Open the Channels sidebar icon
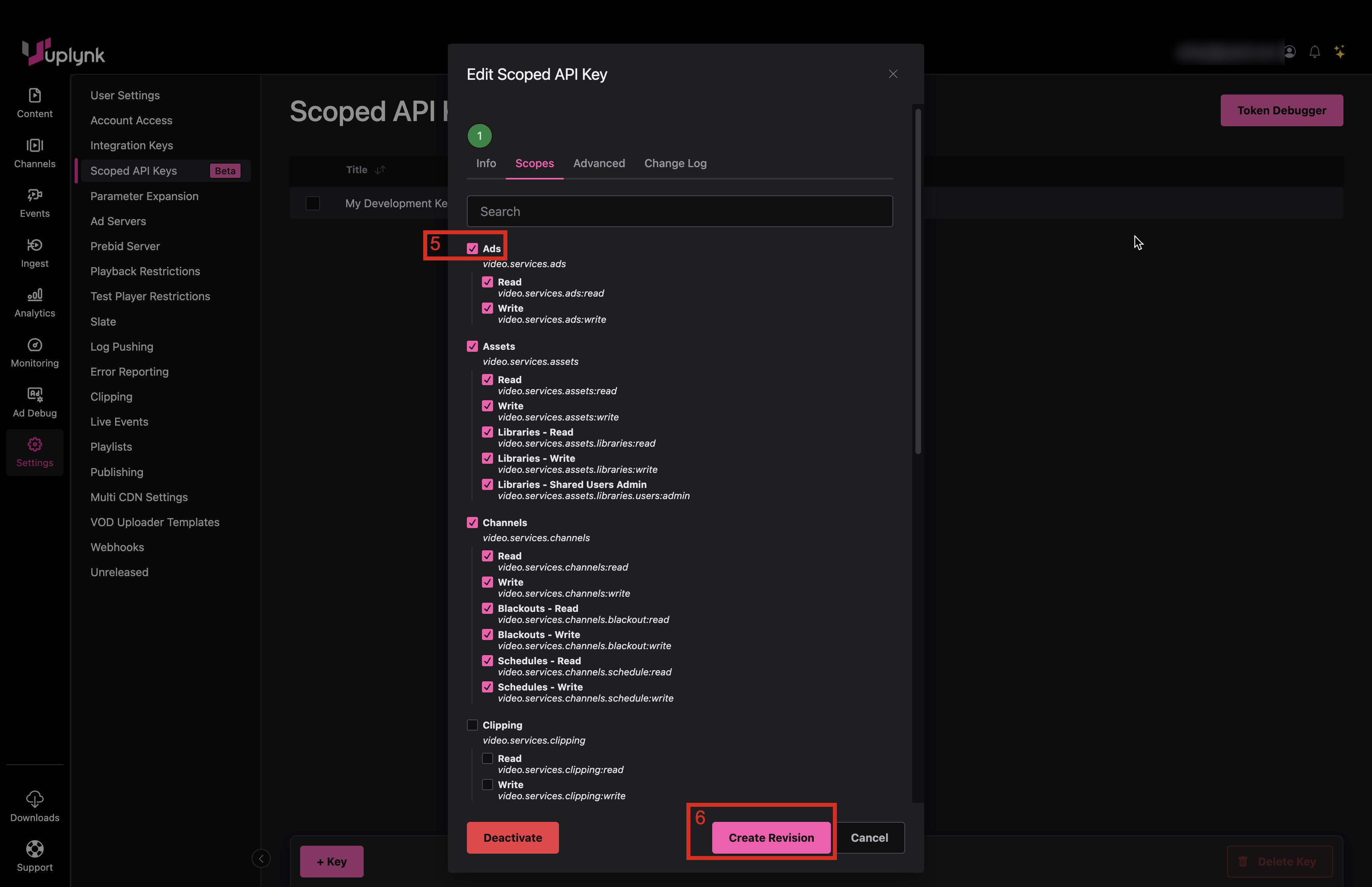1372x887 pixels. coord(35,146)
